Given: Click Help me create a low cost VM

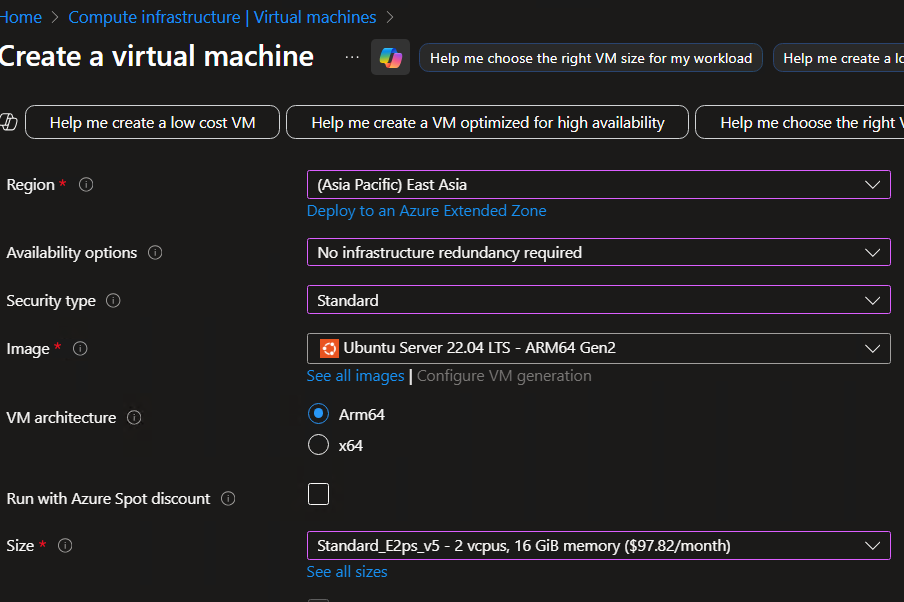Looking at the screenshot, I should tap(152, 122).
